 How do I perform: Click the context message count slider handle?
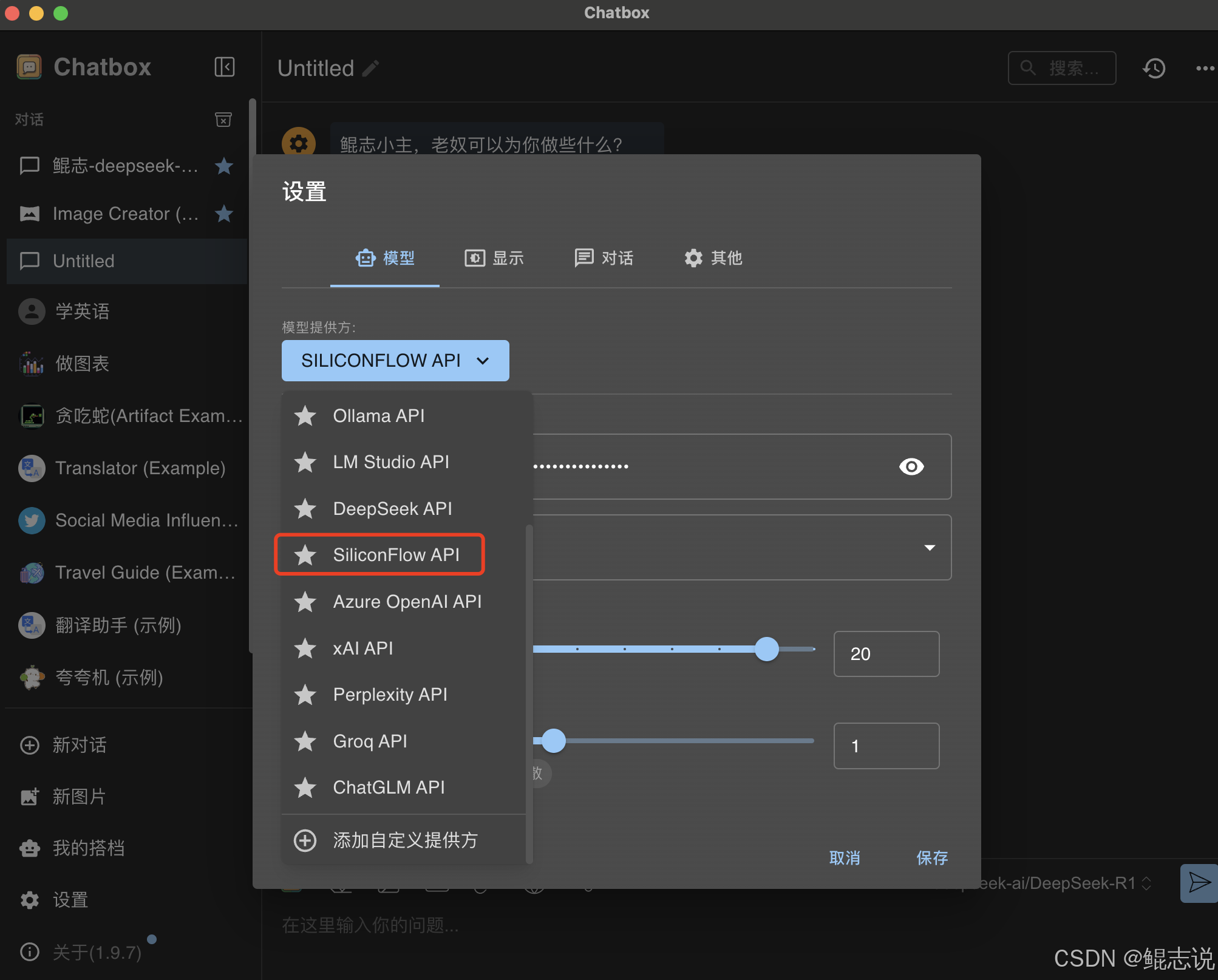click(x=767, y=649)
